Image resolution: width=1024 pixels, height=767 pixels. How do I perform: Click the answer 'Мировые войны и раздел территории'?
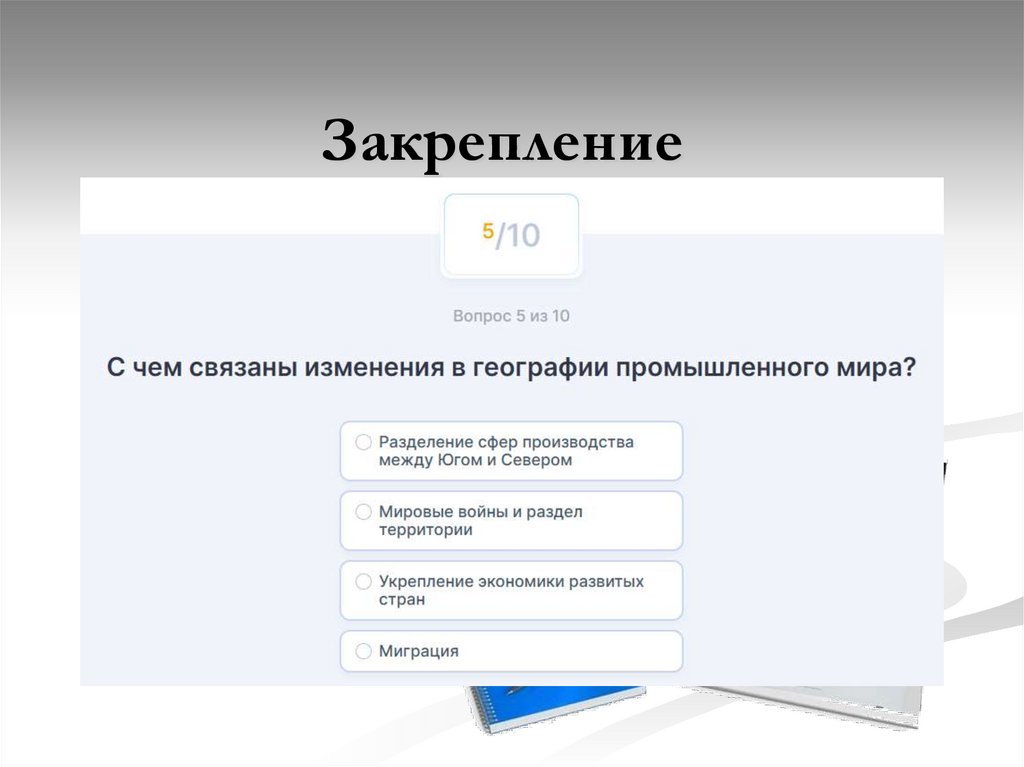click(x=510, y=521)
